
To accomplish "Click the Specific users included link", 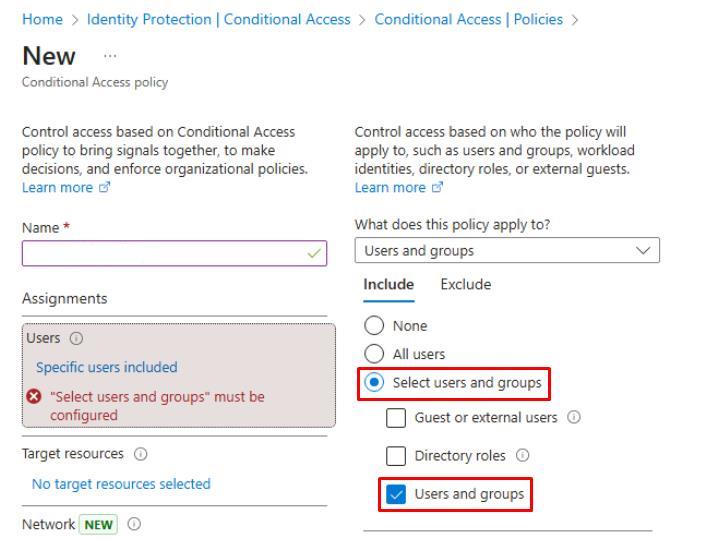I will point(106,367).
